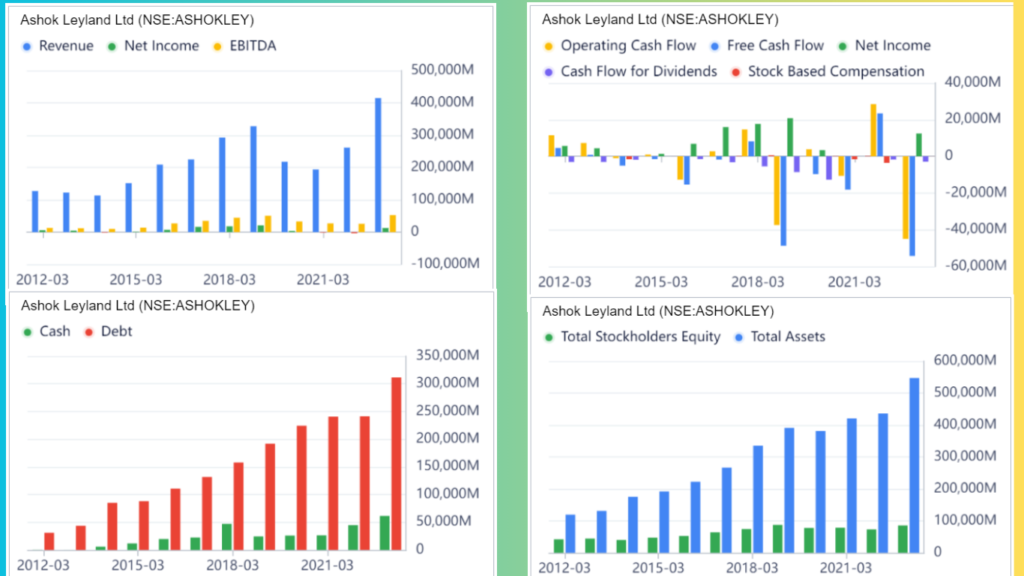Click 2021-03 label in cash flow chart
The image size is (1024, 576).
pyautogui.click(x=854, y=282)
